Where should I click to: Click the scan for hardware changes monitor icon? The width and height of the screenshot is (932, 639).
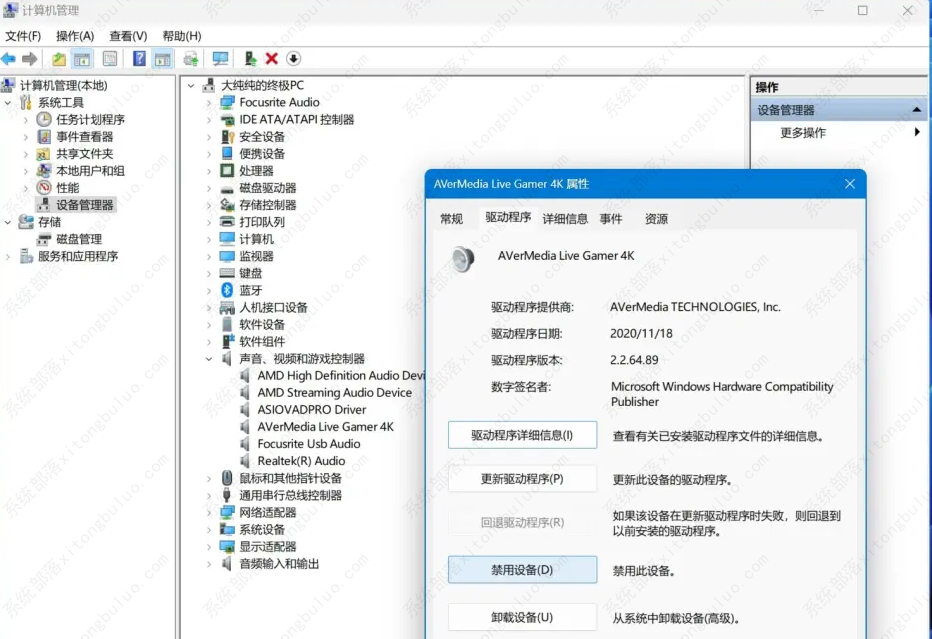click(220, 59)
